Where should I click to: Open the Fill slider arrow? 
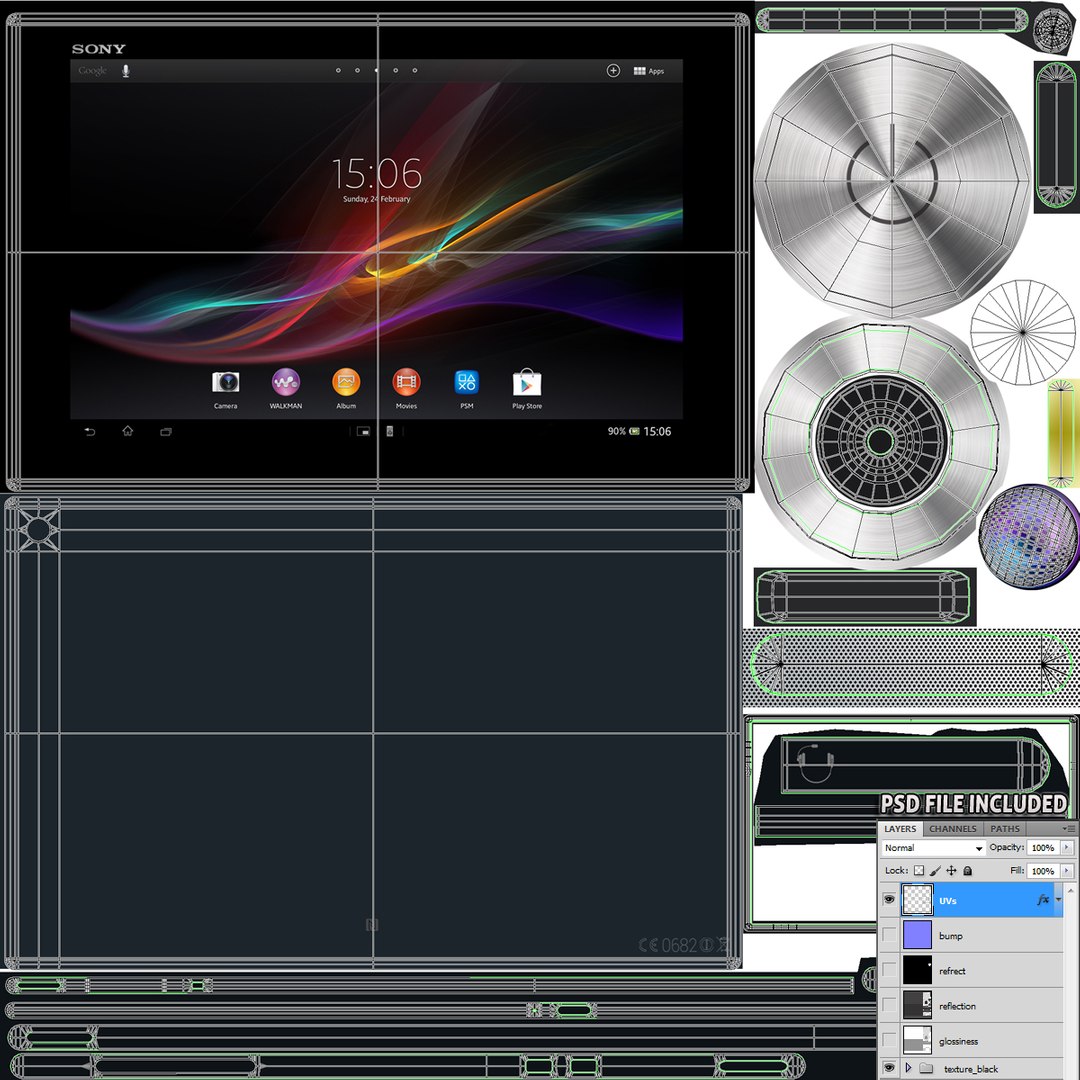pos(1067,871)
